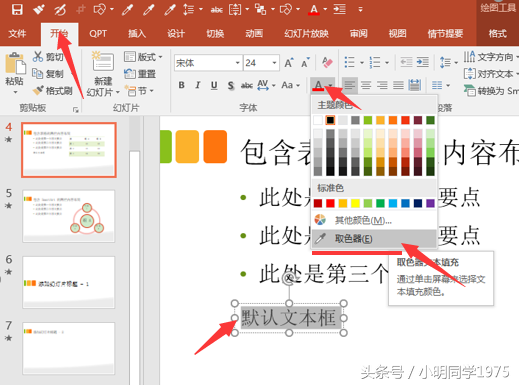The width and height of the screenshot is (519, 385).
Task: Switch to the 设计 design tab
Action: (176, 34)
